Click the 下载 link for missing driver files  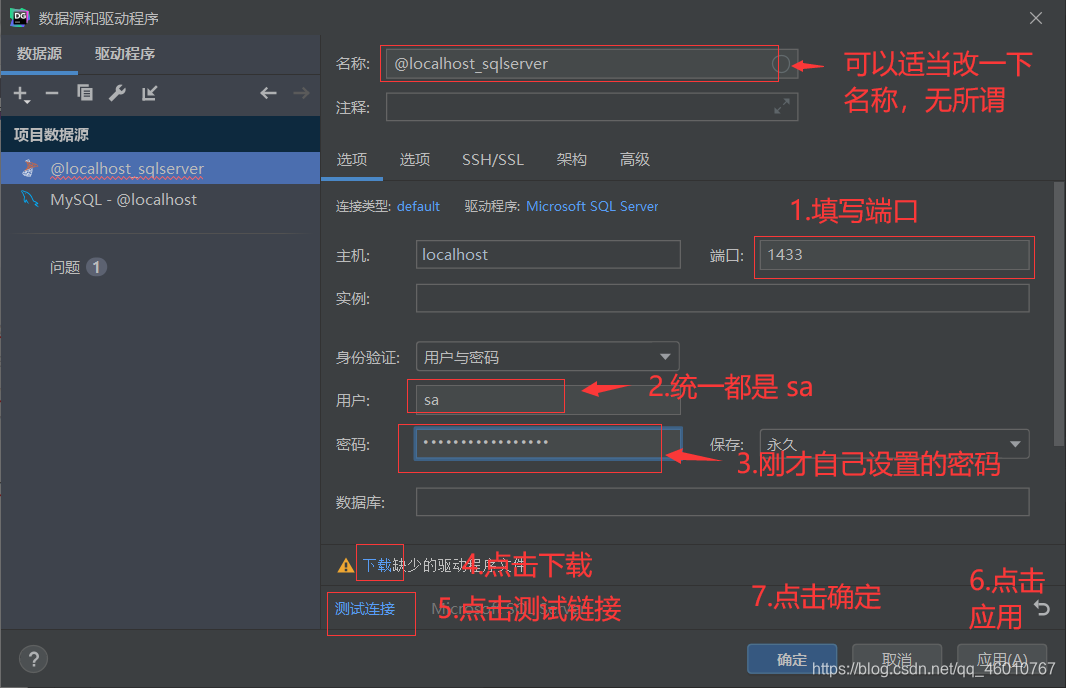coord(379,563)
